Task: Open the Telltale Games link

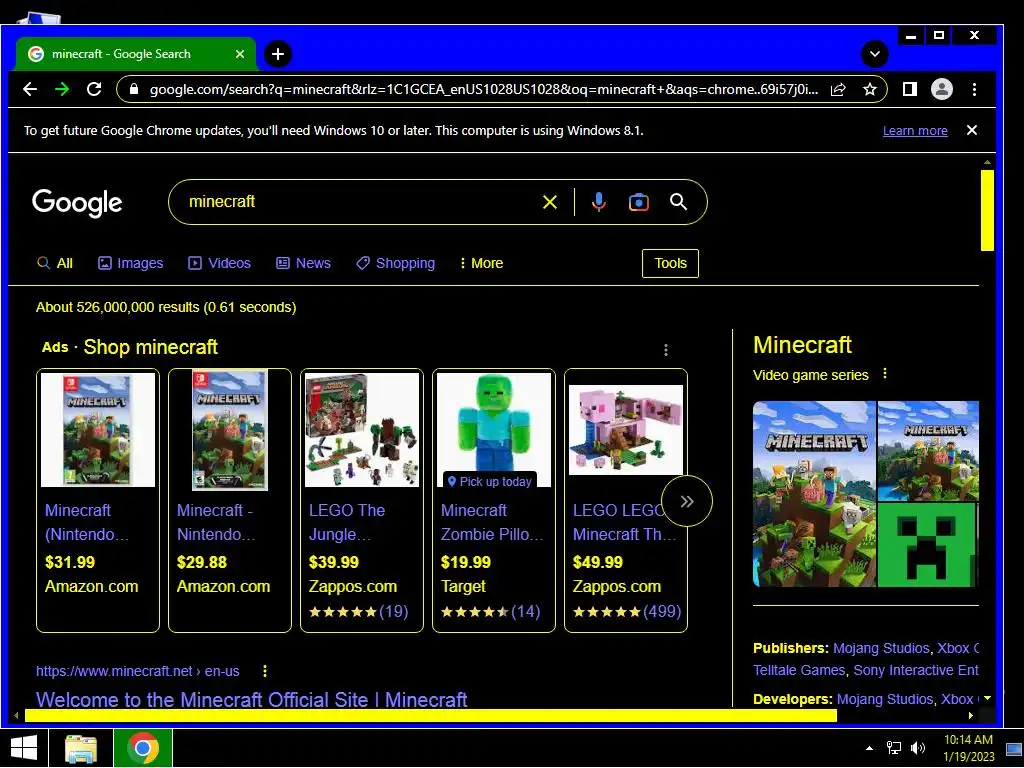Action: 799,671
